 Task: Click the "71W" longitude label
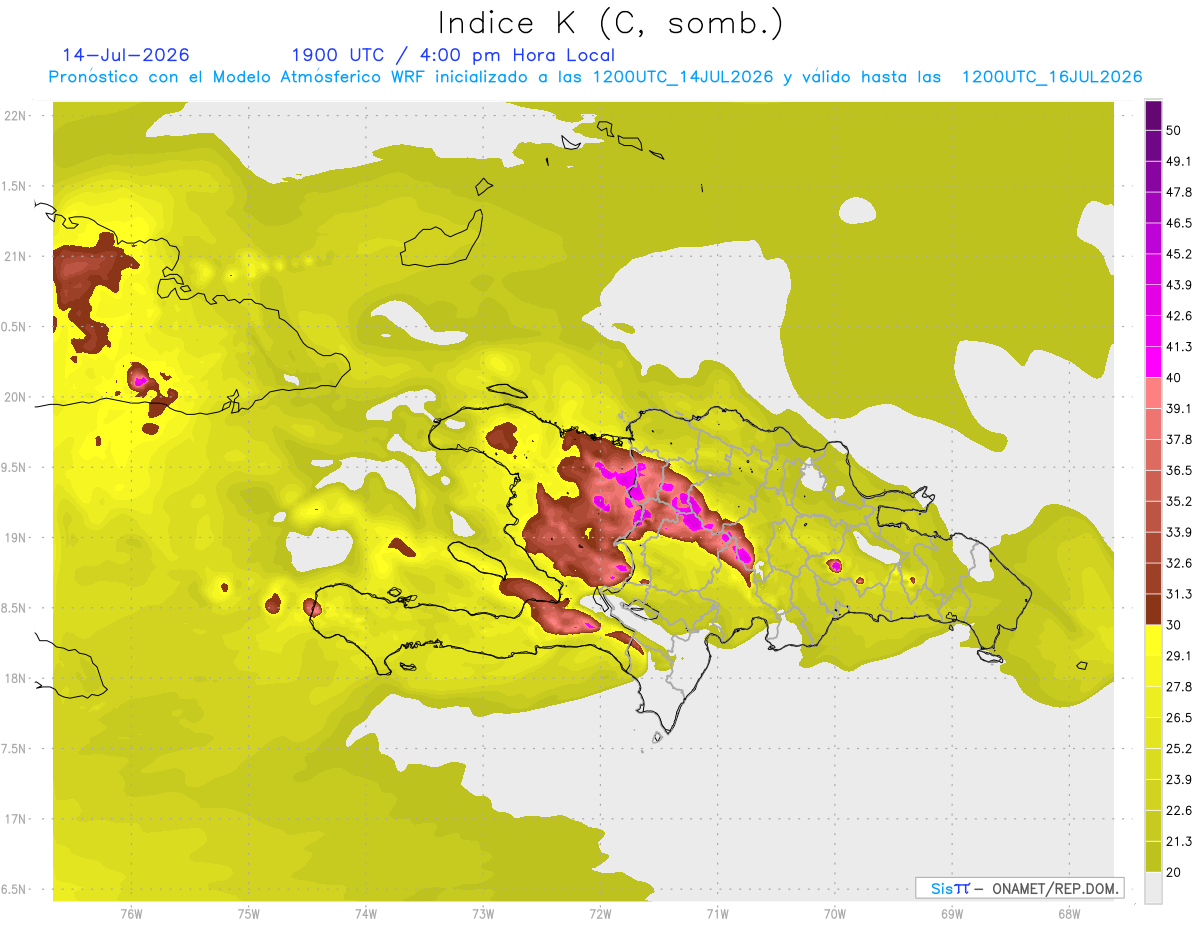point(717,913)
